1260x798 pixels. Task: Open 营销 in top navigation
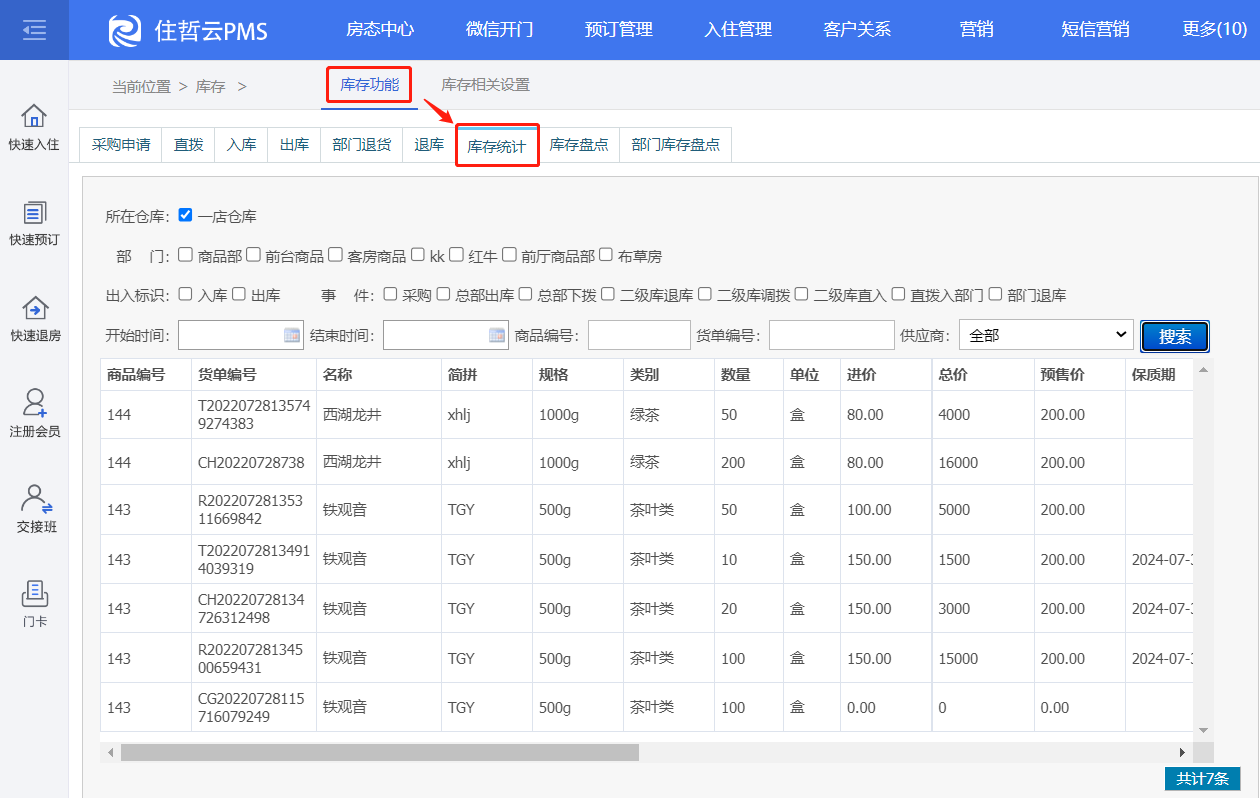(977, 30)
